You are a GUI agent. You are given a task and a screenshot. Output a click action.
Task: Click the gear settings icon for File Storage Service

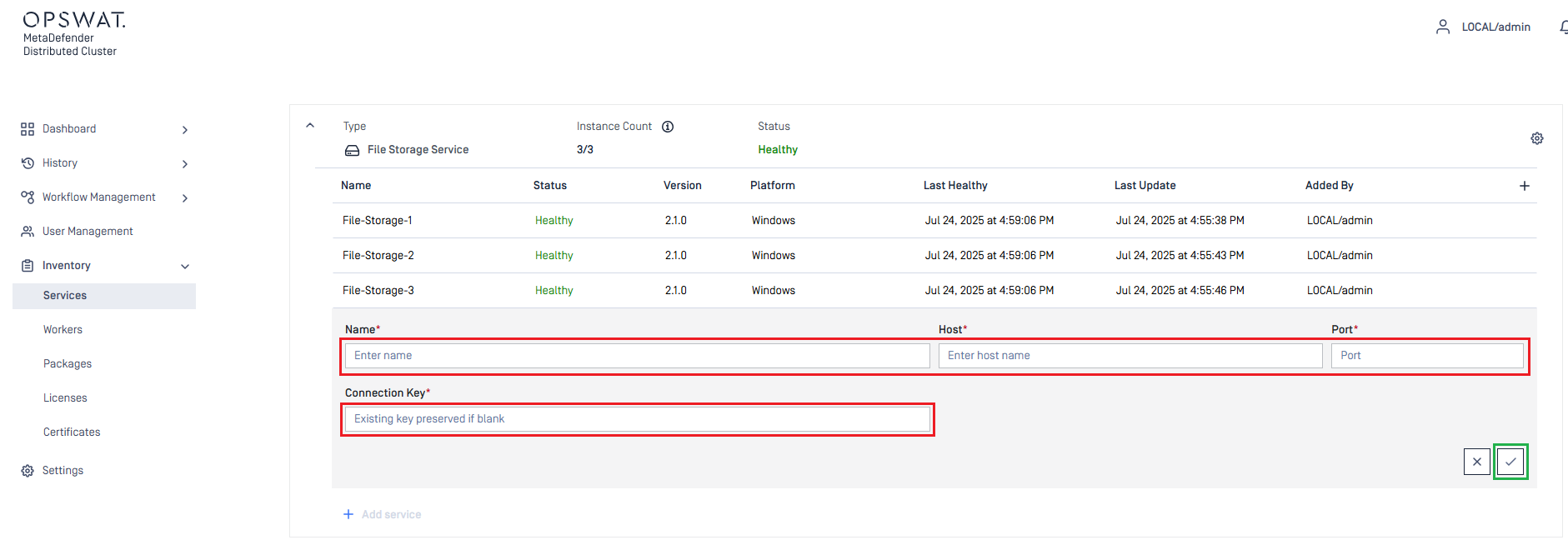point(1536,138)
